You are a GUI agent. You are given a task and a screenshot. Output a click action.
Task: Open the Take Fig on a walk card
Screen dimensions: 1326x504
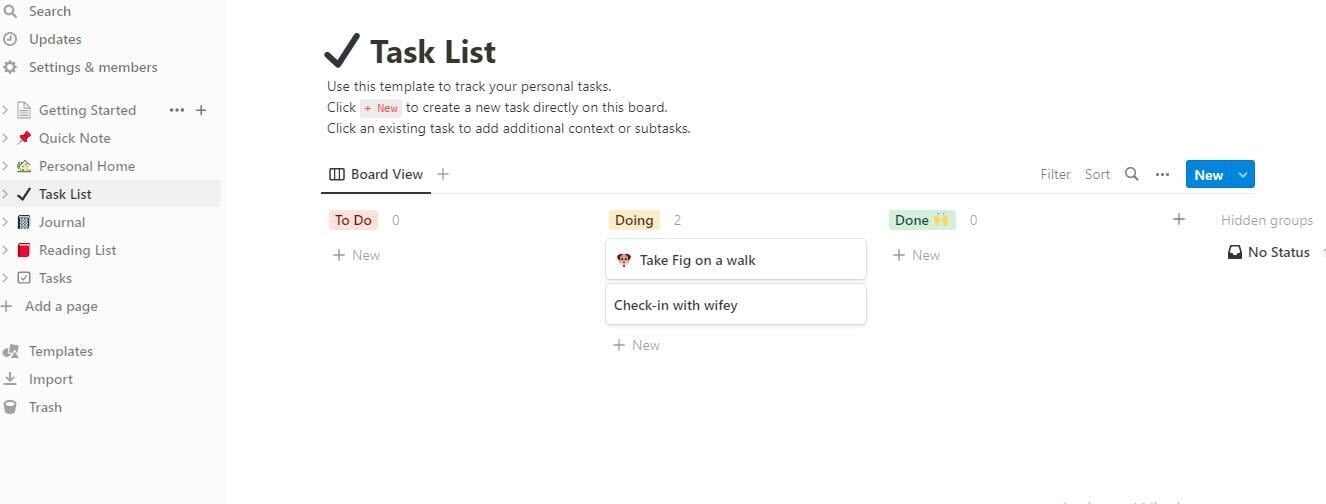coord(736,260)
